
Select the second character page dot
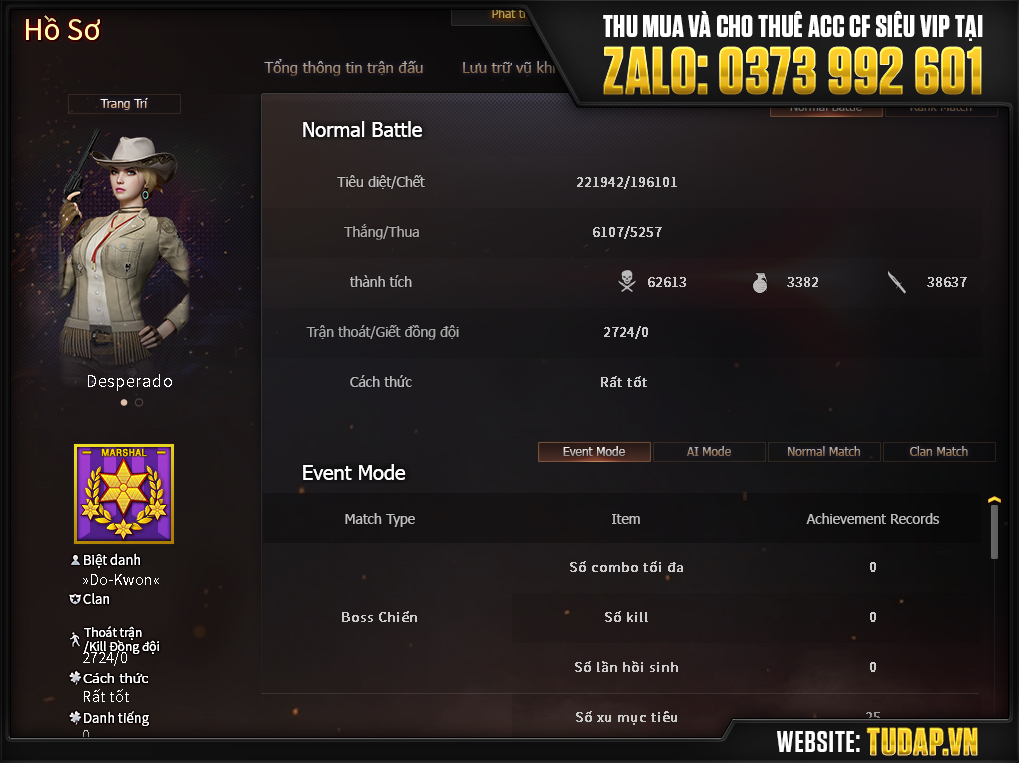click(139, 402)
